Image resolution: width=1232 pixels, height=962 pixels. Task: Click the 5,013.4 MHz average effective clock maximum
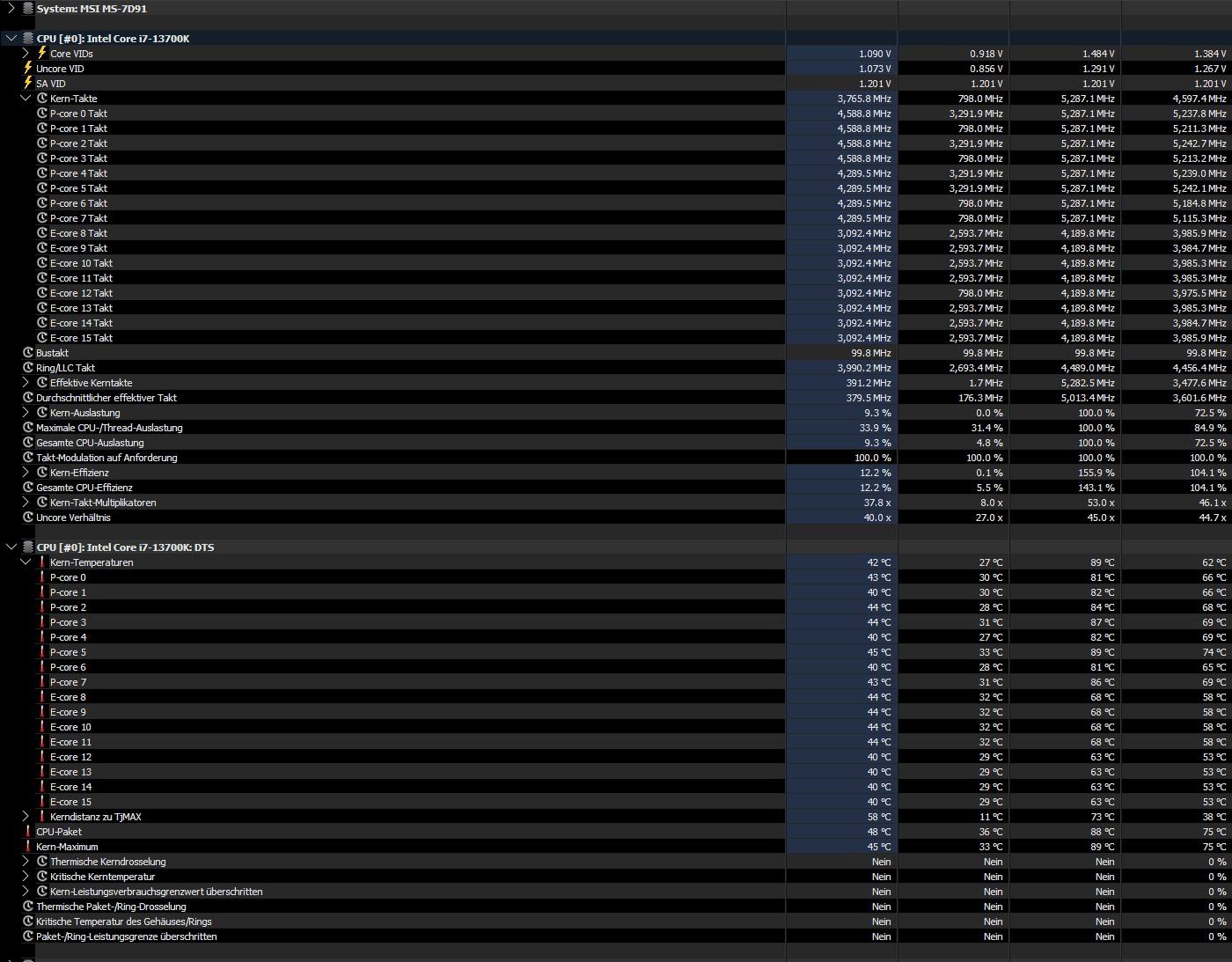[x=1087, y=398]
